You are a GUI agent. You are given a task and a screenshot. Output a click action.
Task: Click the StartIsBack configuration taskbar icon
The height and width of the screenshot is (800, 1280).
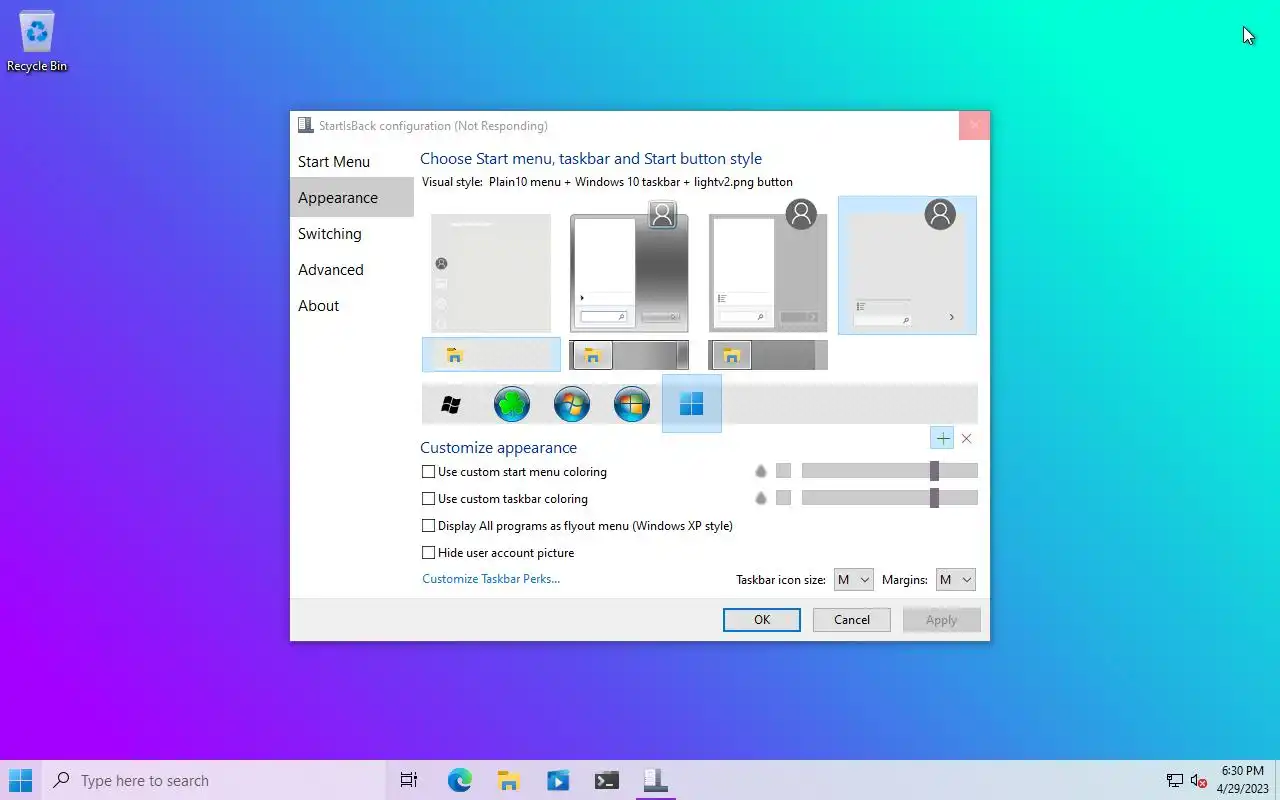(x=655, y=780)
